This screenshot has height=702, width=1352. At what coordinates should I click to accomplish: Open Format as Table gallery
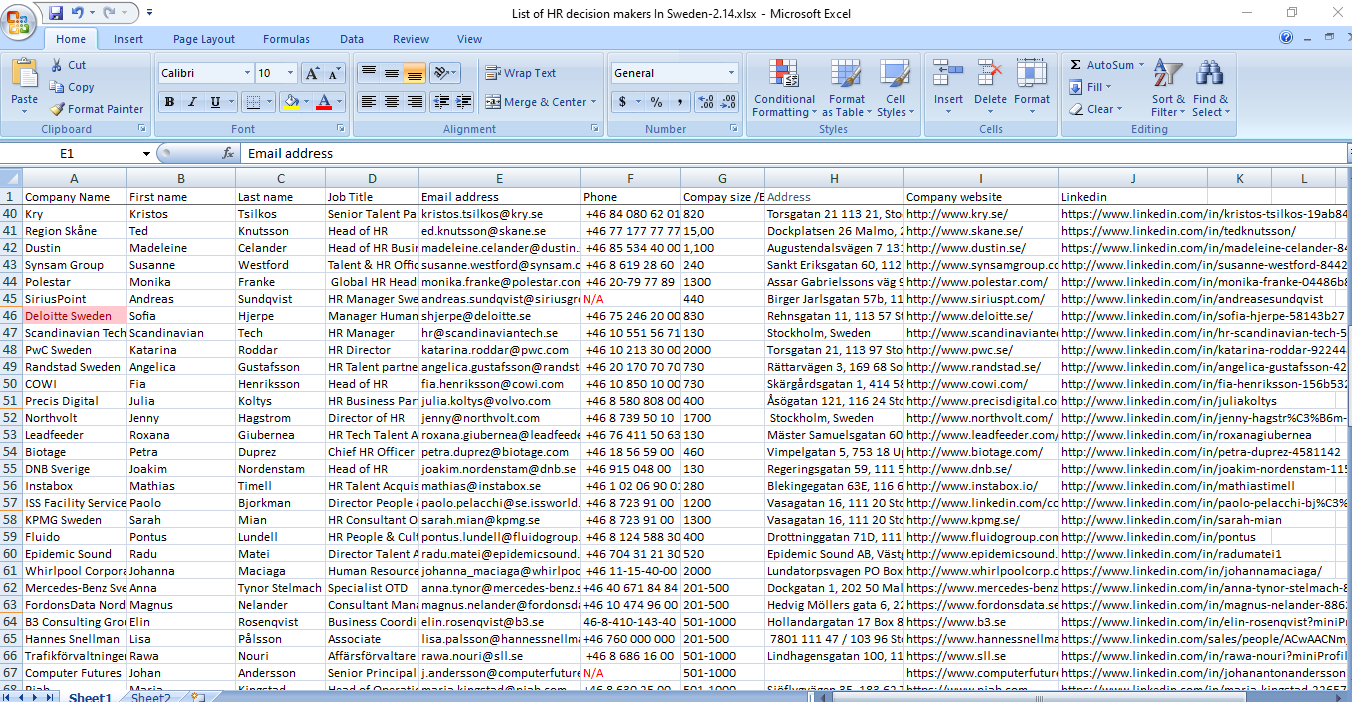coord(846,88)
